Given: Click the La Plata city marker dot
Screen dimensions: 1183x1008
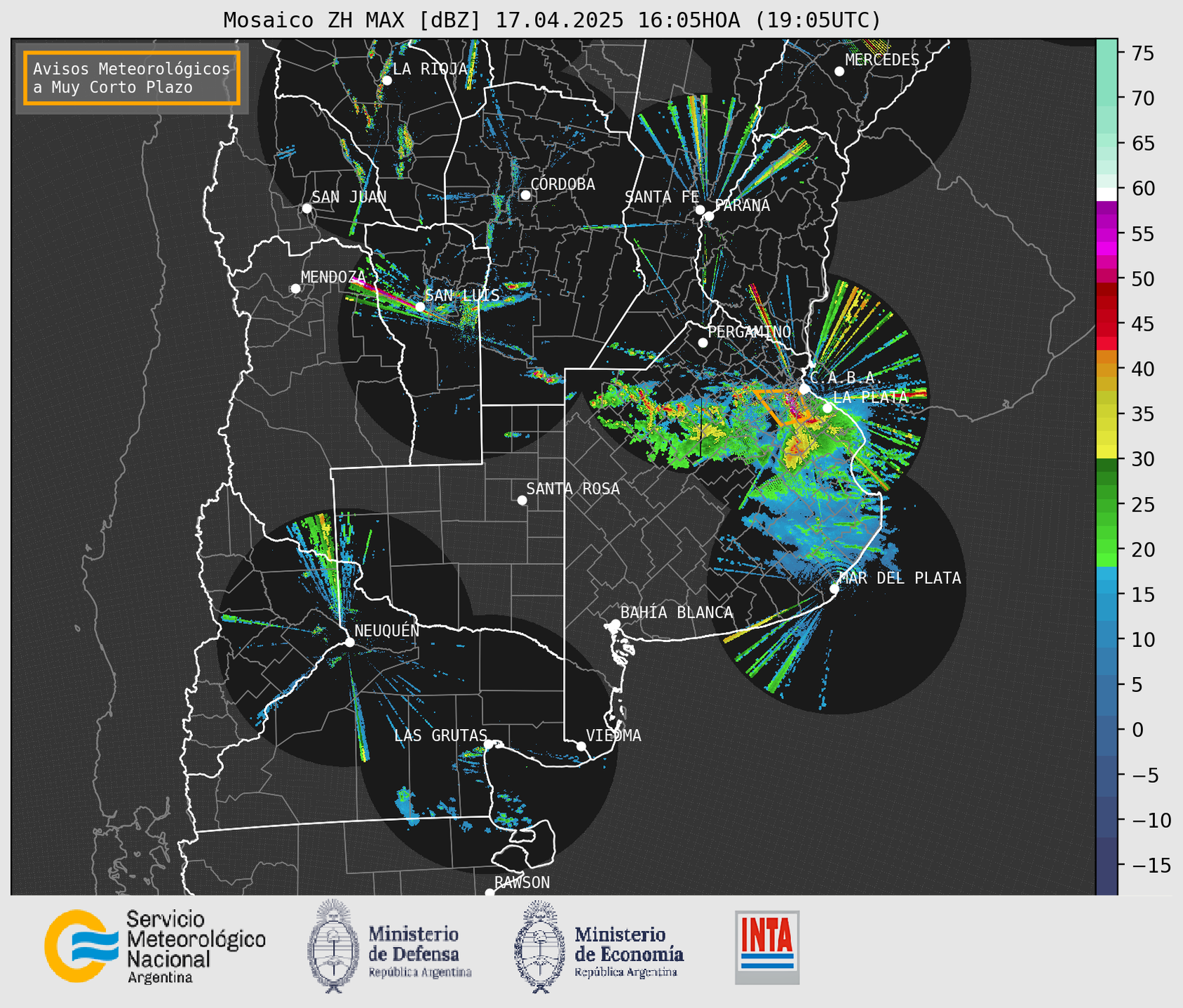Looking at the screenshot, I should tap(827, 408).
